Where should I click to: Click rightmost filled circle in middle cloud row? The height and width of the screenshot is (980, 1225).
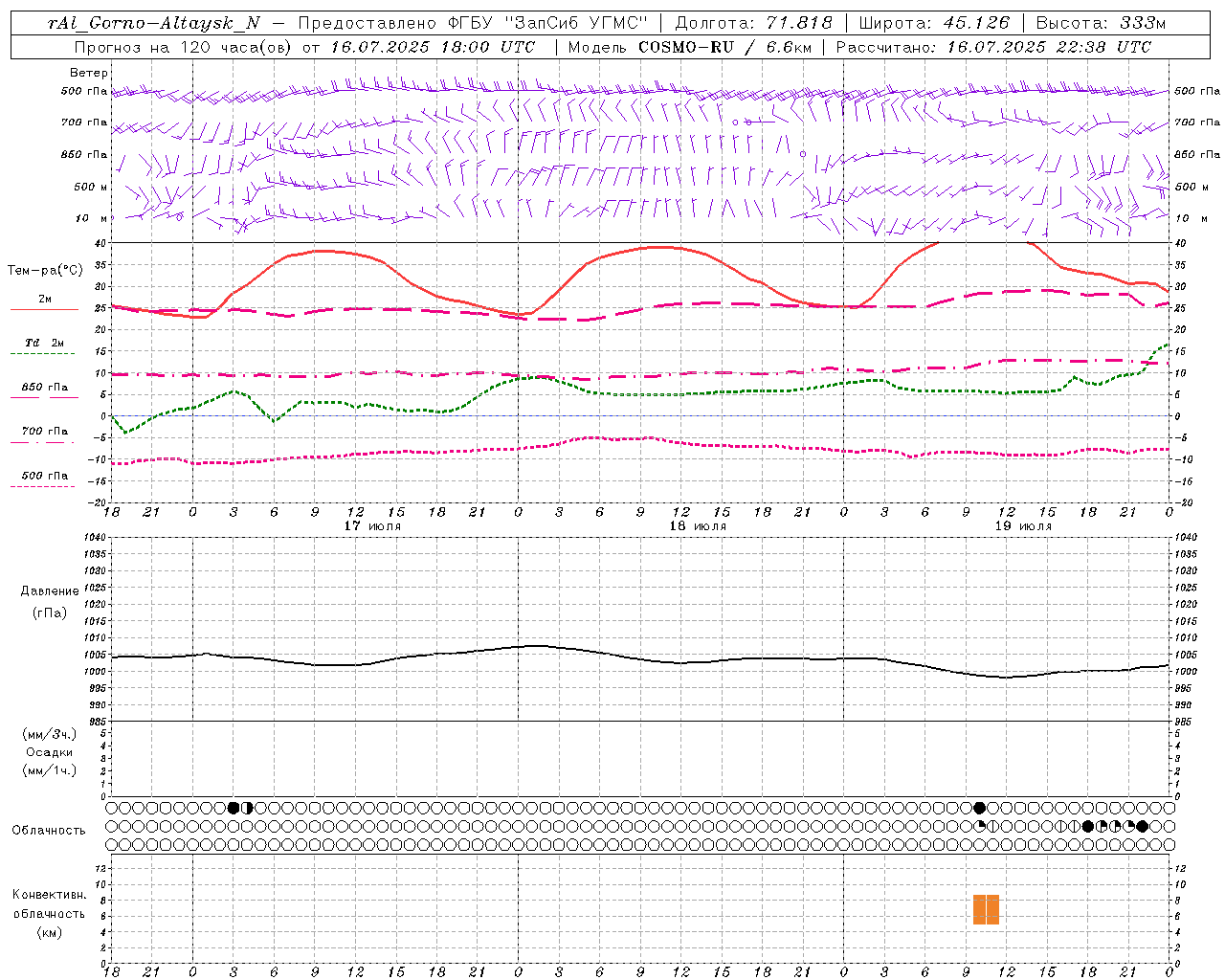pos(1142,826)
